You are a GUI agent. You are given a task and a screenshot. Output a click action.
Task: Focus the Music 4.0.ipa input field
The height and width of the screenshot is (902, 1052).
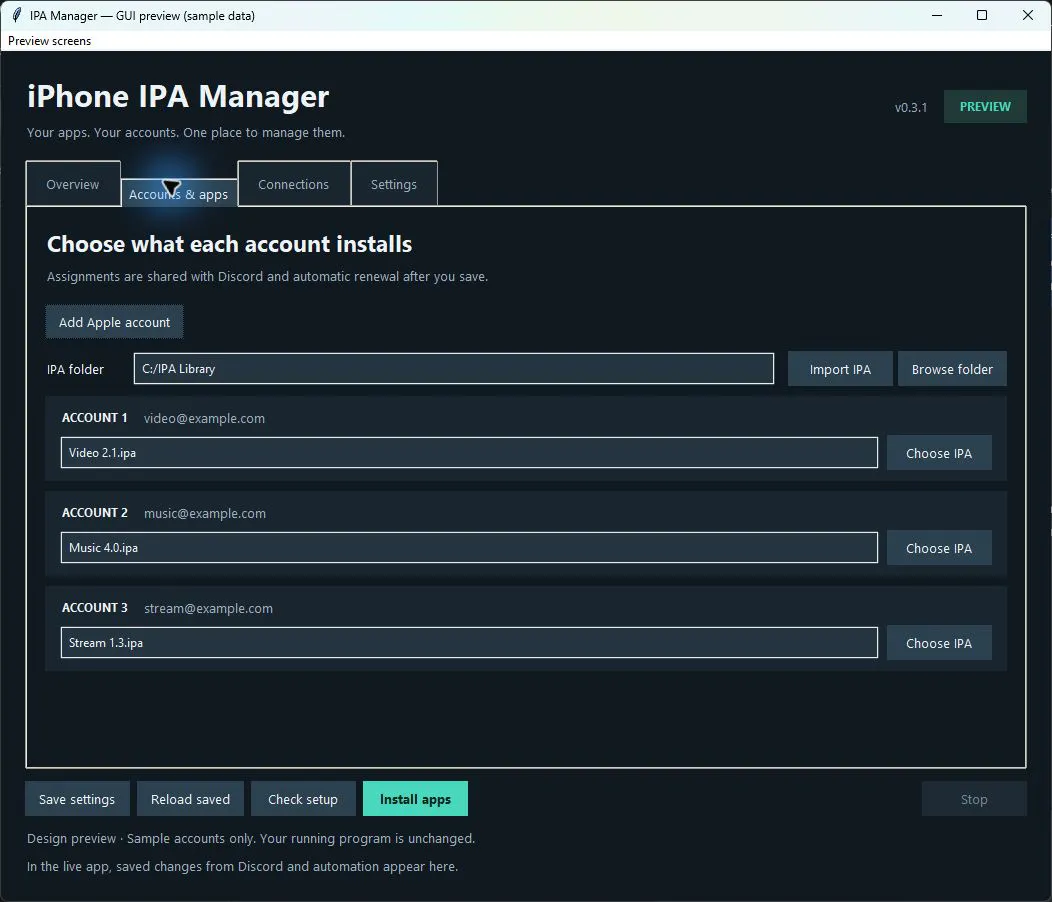(469, 548)
